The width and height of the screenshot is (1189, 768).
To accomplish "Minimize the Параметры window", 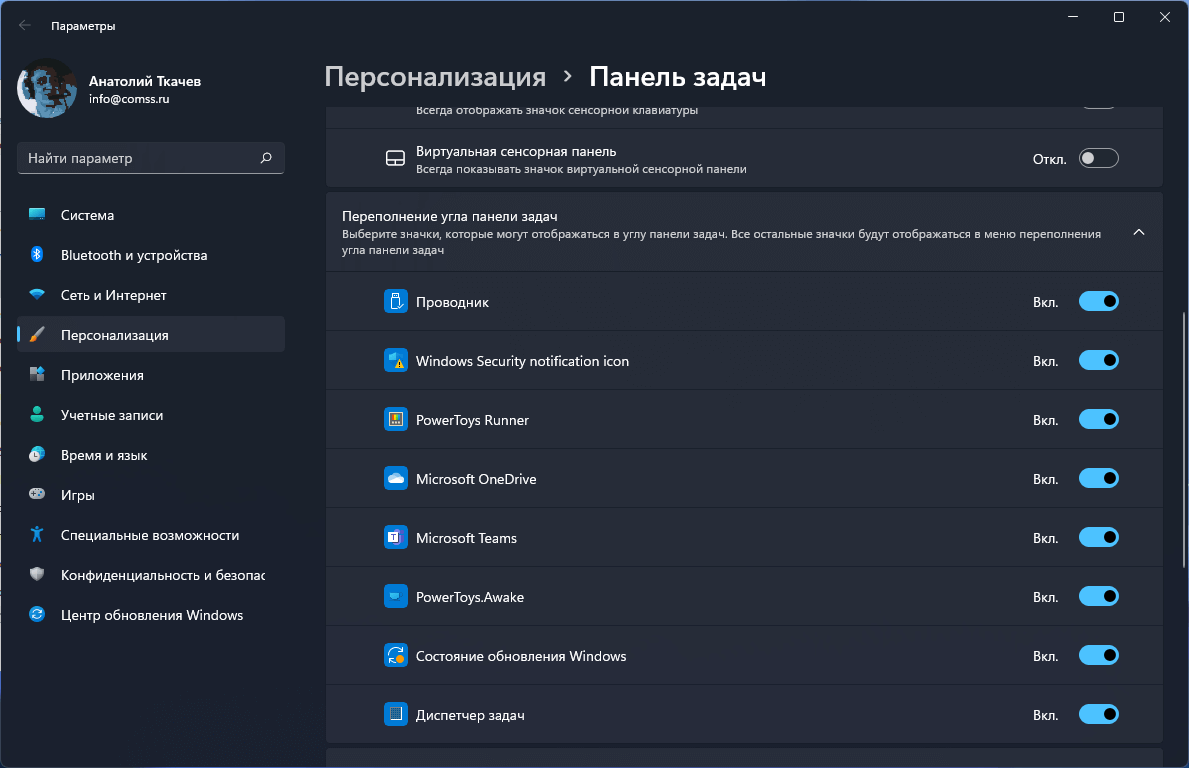I will tap(1073, 17).
